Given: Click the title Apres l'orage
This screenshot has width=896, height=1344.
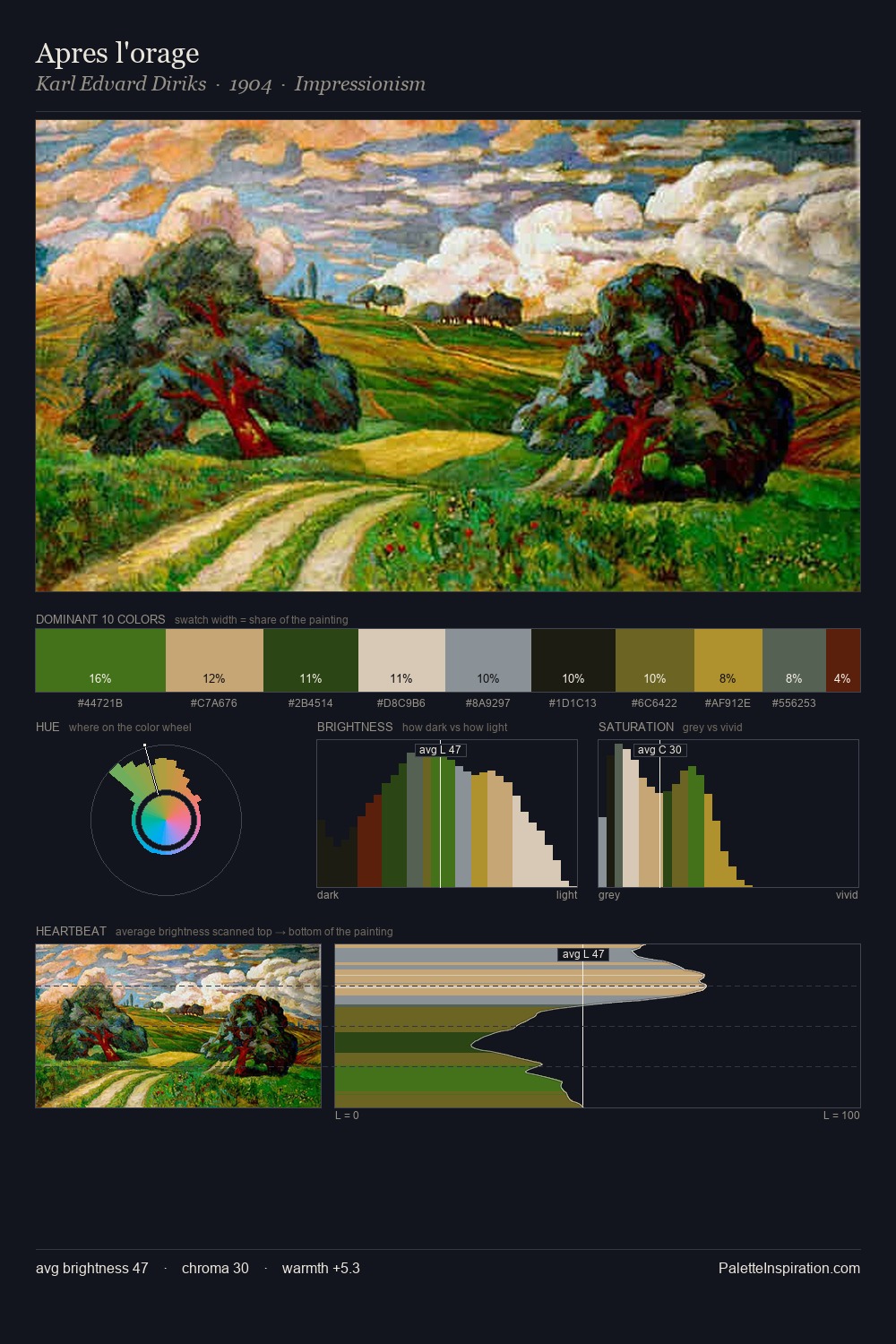Looking at the screenshot, I should pyautogui.click(x=117, y=54).
